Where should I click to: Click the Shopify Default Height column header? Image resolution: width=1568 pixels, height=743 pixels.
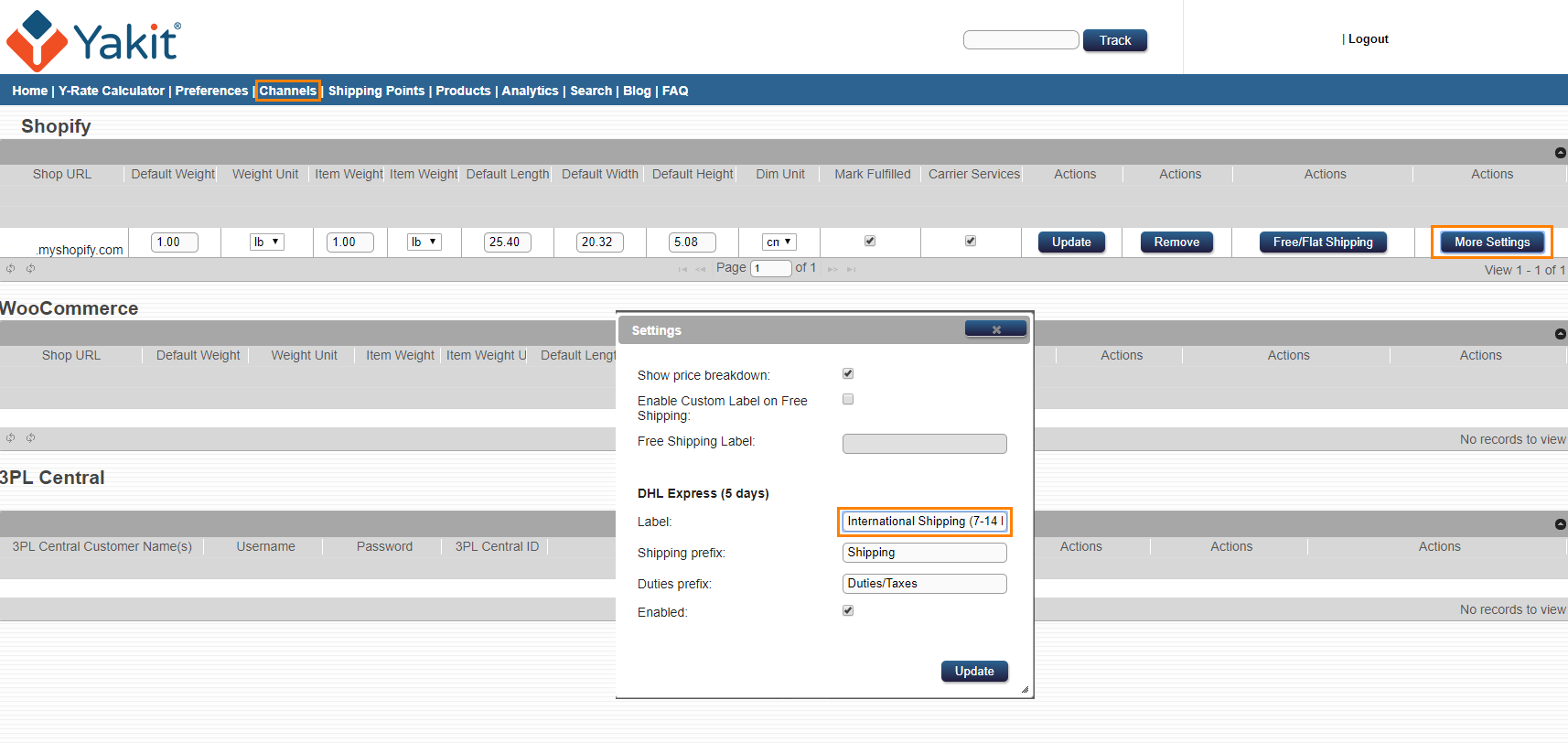pyautogui.click(x=693, y=174)
